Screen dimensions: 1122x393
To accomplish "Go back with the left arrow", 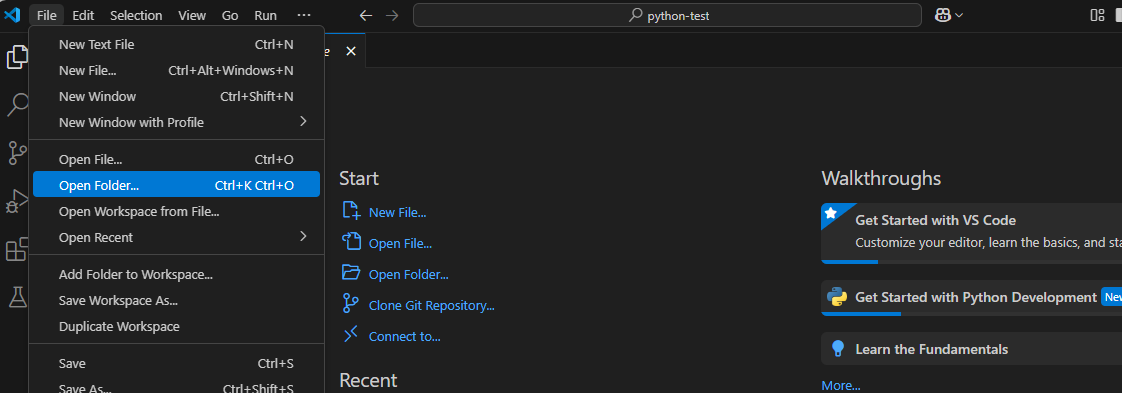I will click(366, 15).
